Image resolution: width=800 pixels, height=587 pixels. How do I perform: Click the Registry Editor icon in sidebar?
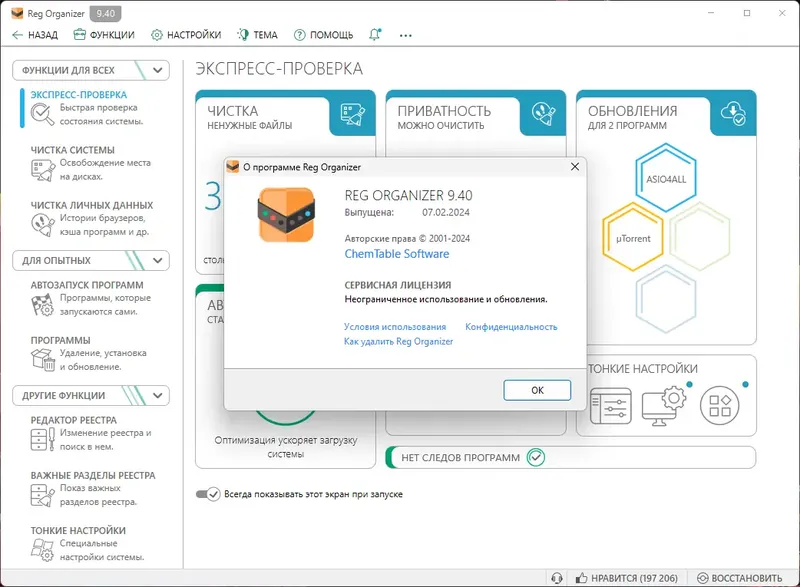[42, 439]
